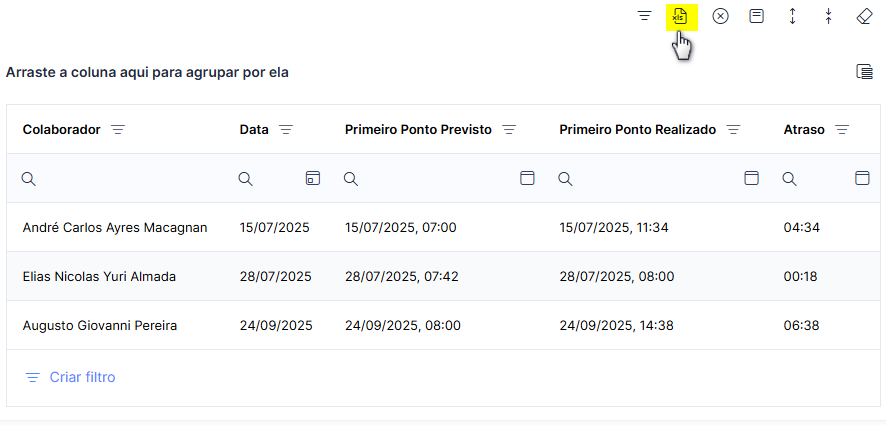Collapse all rows with inward arrows icon
Viewport: 886px width, 426px height.
point(828,16)
